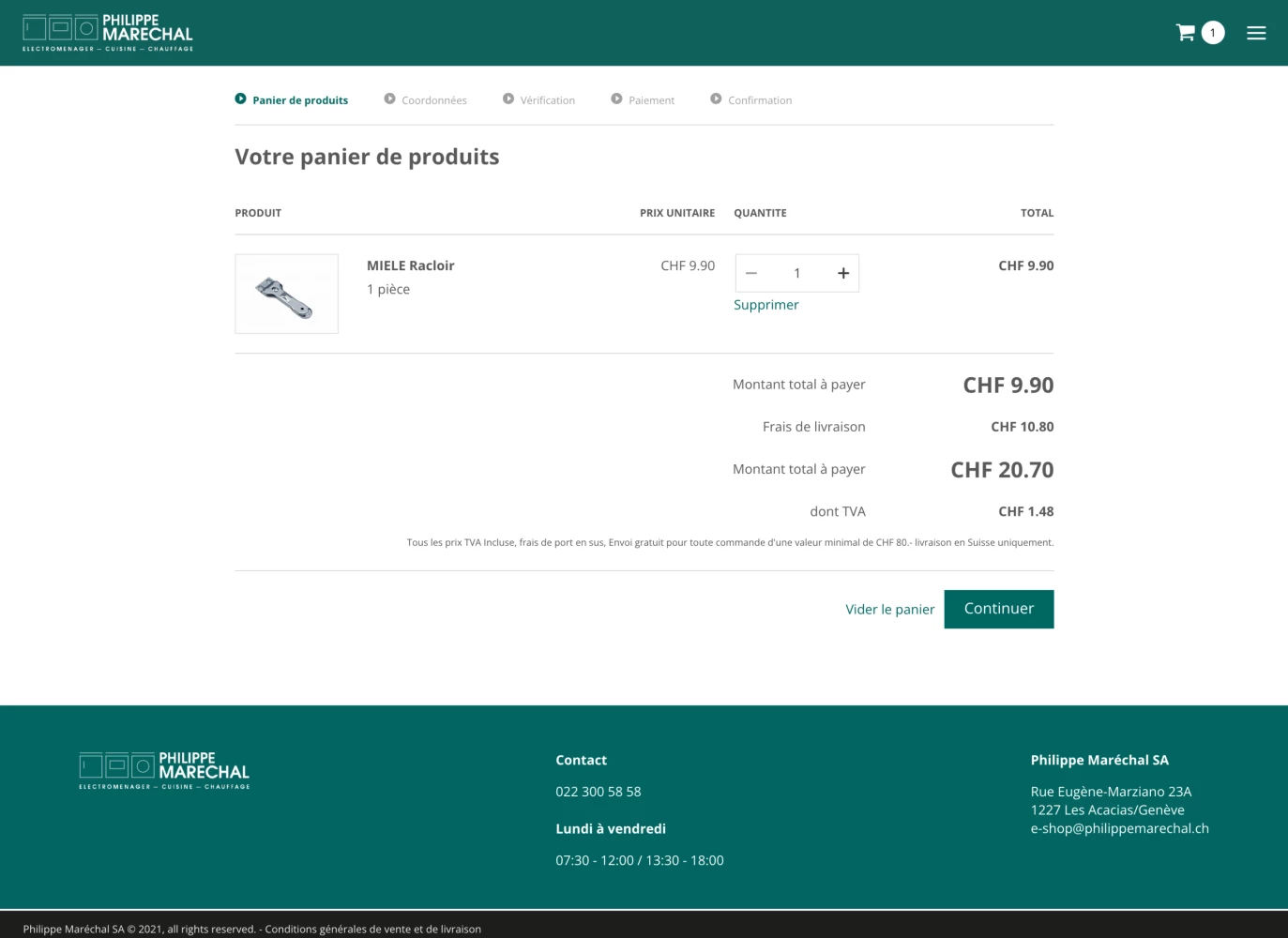Viewport: 1288px width, 938px height.
Task: Increase quantity with the plus button
Action: pos(843,273)
